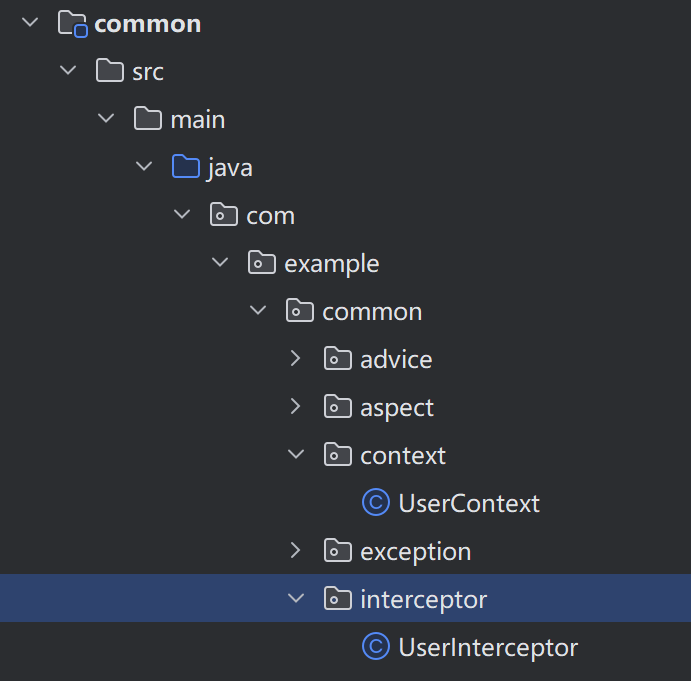Select the example package label
Image resolution: width=691 pixels, height=681 pixels.
[x=331, y=264]
